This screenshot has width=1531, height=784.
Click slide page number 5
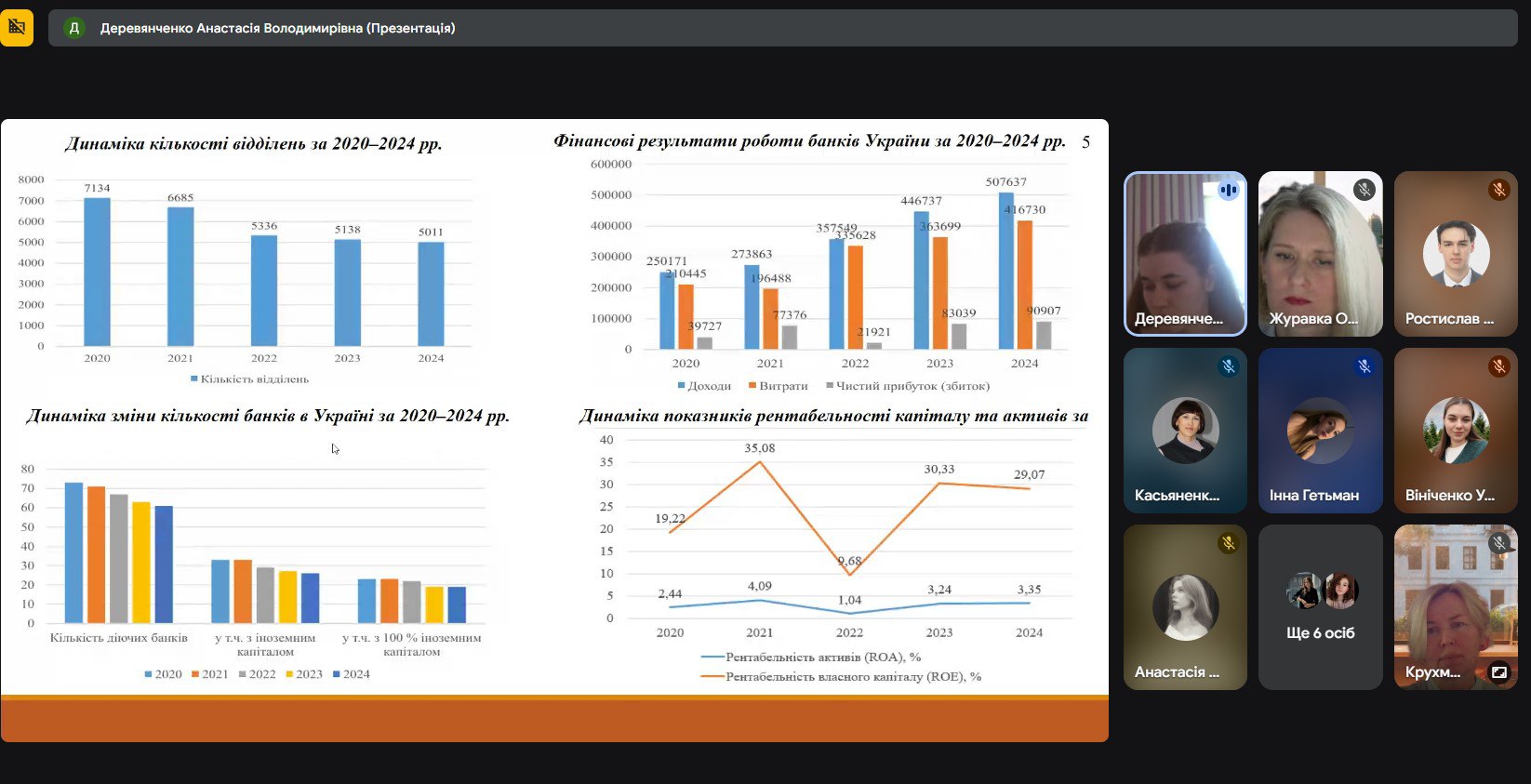coord(1085,142)
